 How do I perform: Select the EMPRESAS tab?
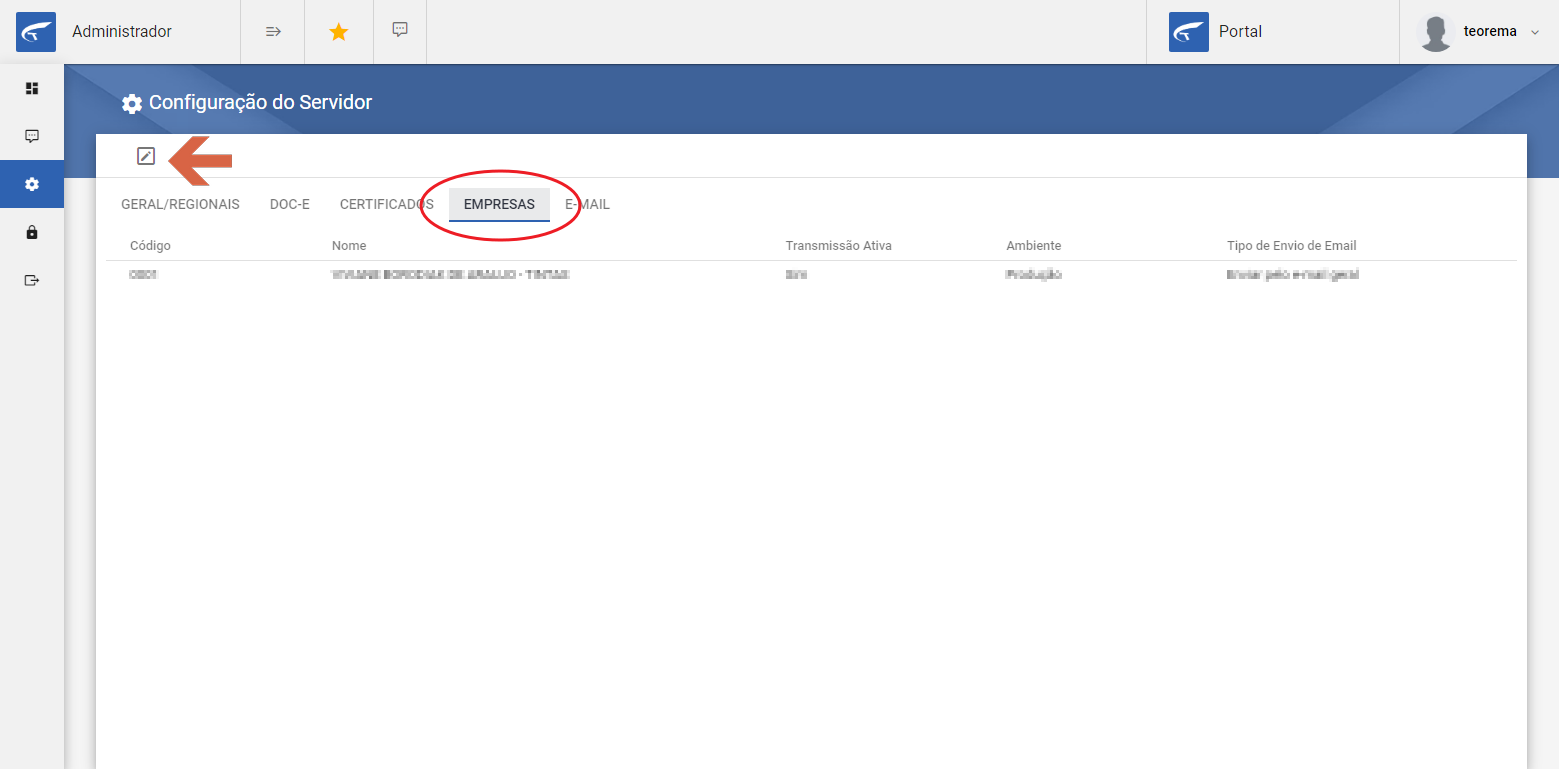coord(499,204)
